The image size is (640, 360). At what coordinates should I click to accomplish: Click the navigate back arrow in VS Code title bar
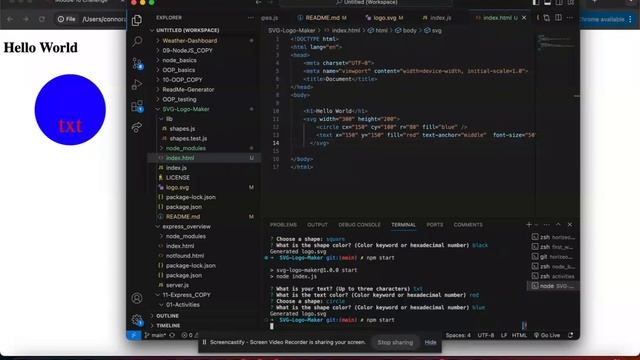click(x=258, y=2)
